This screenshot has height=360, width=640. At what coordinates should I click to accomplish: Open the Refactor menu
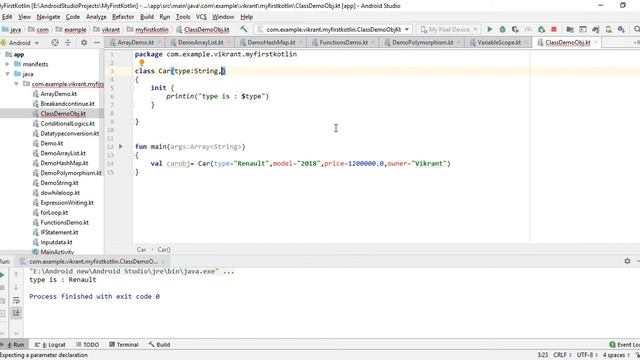[123, 17]
